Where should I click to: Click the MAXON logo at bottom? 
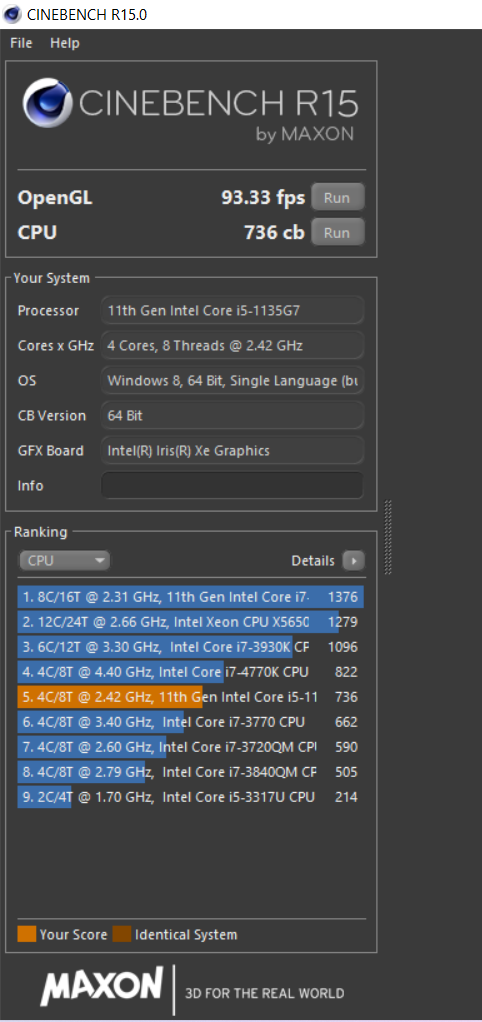click(x=102, y=984)
